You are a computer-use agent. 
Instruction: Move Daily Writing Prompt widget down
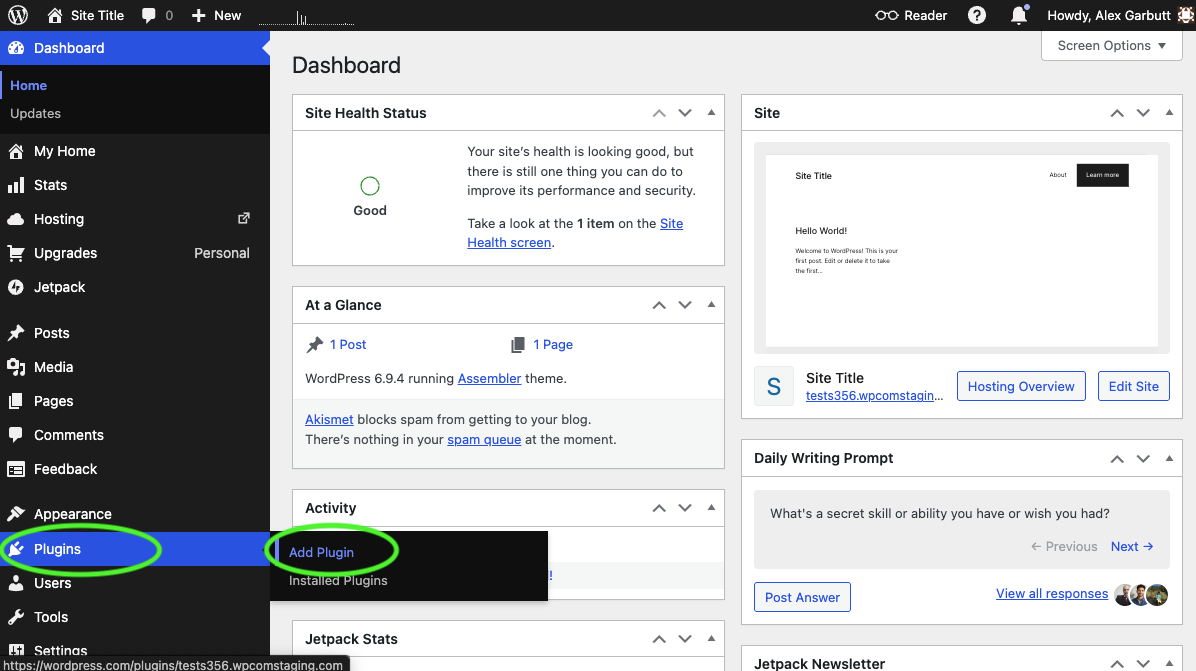[1143, 458]
